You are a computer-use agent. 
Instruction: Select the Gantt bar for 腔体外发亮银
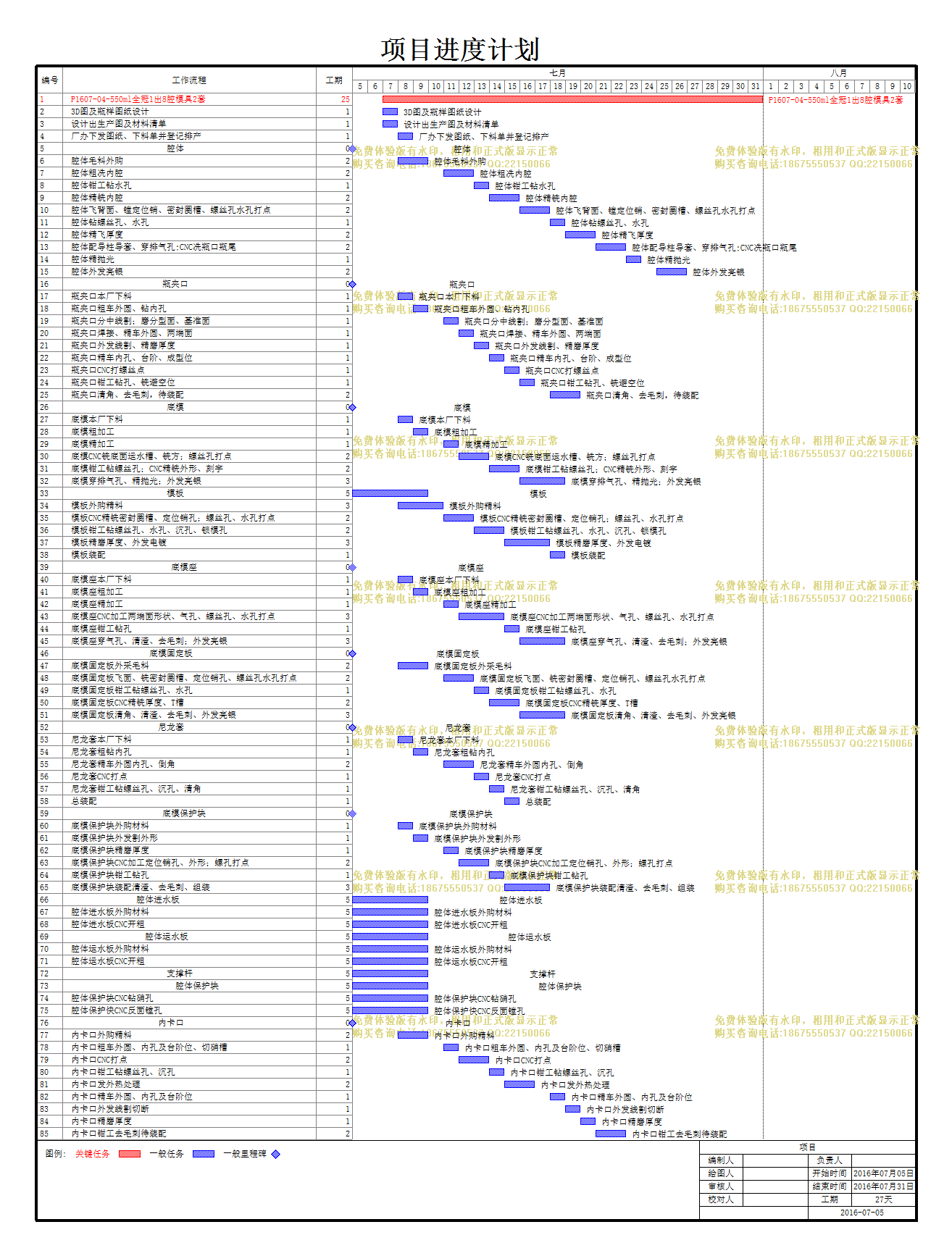click(x=672, y=272)
